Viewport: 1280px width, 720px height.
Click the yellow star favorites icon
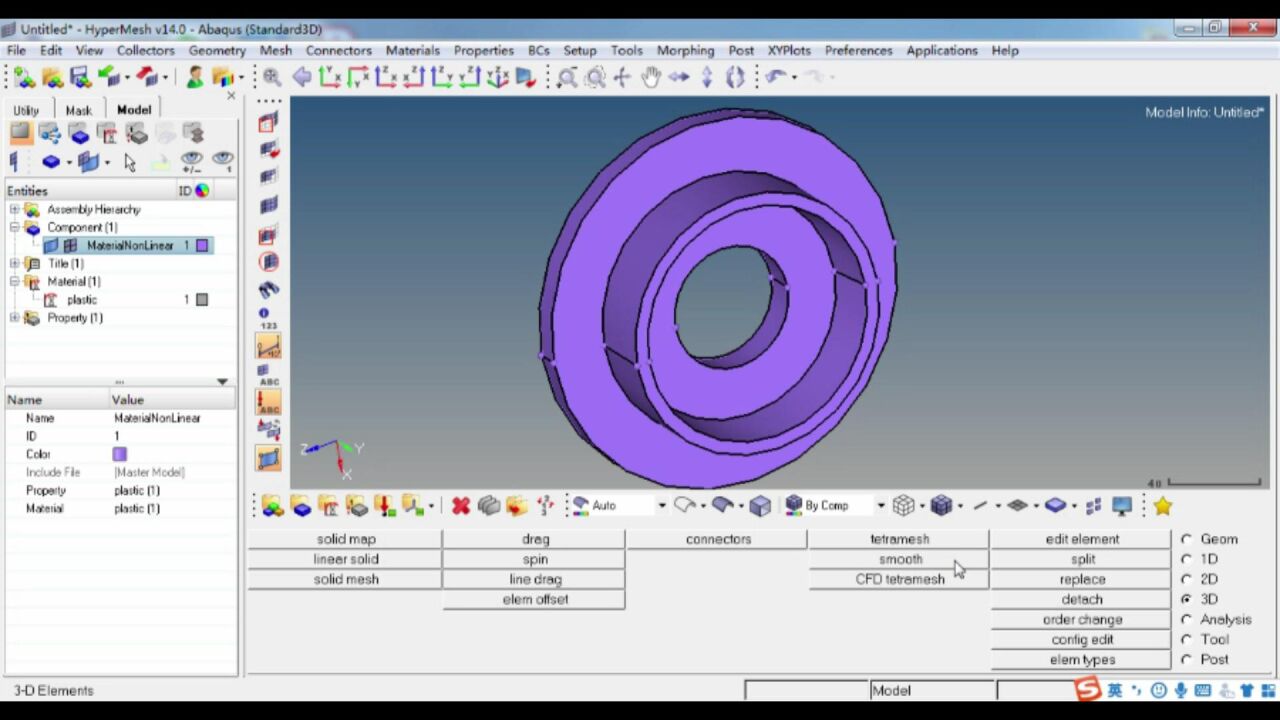click(1162, 506)
